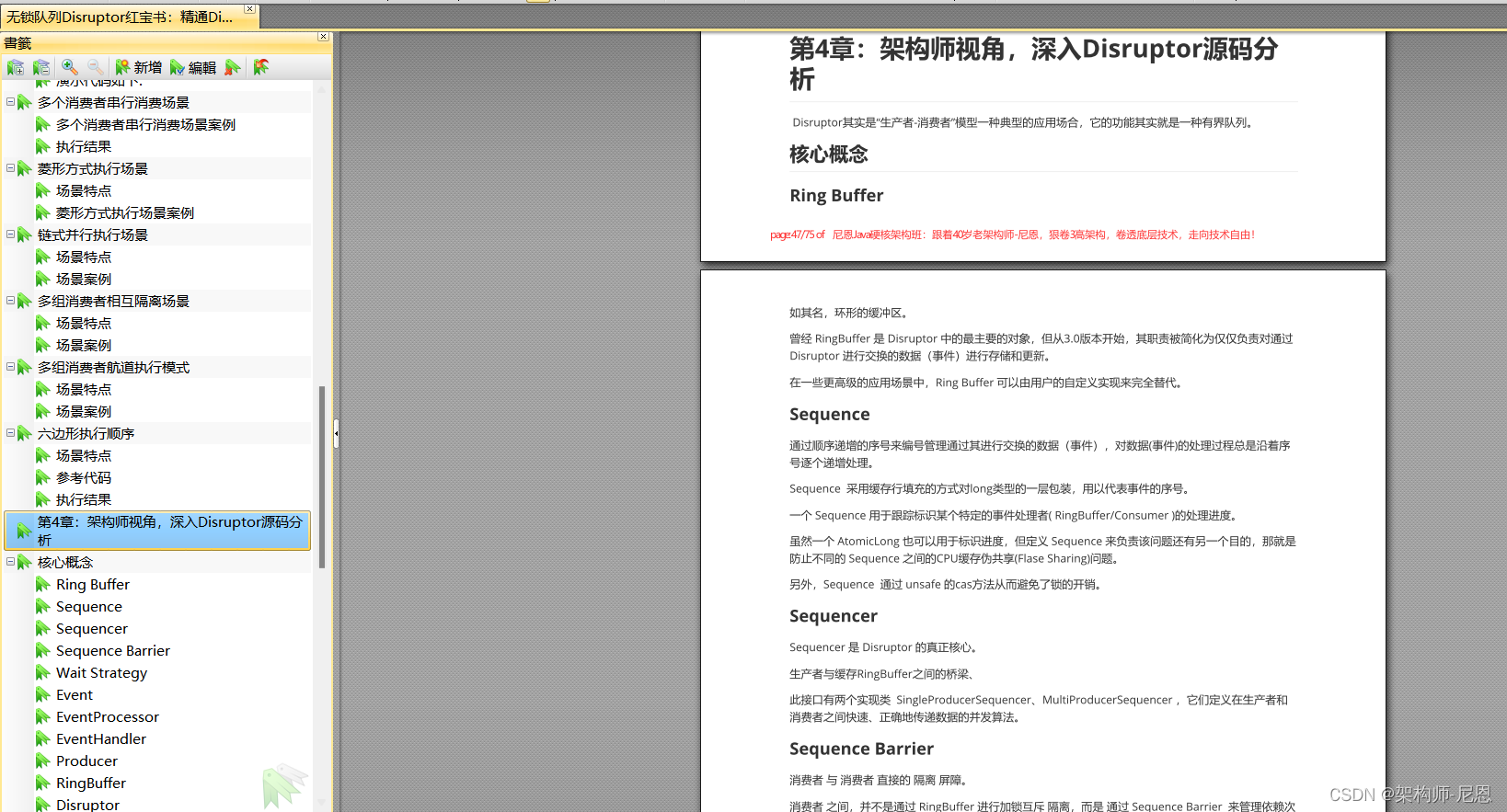Open 场景案例 under 链式并行执行场景
The height and width of the screenshot is (812, 1507).
coord(84,279)
